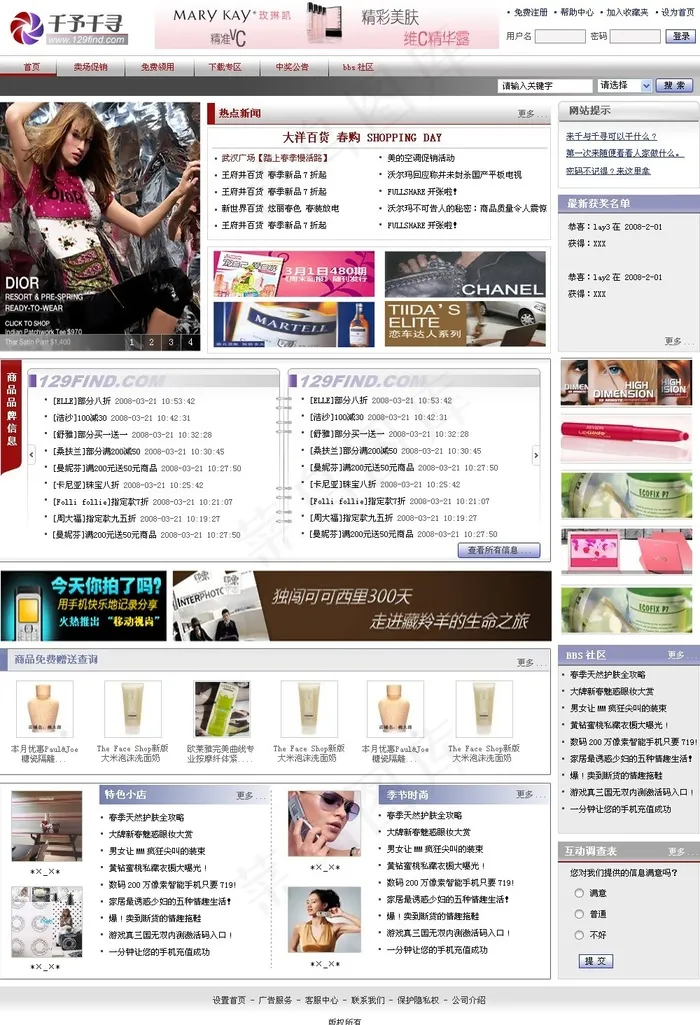
Task: Open the bbs 社区 nav tab
Action: (x=358, y=67)
